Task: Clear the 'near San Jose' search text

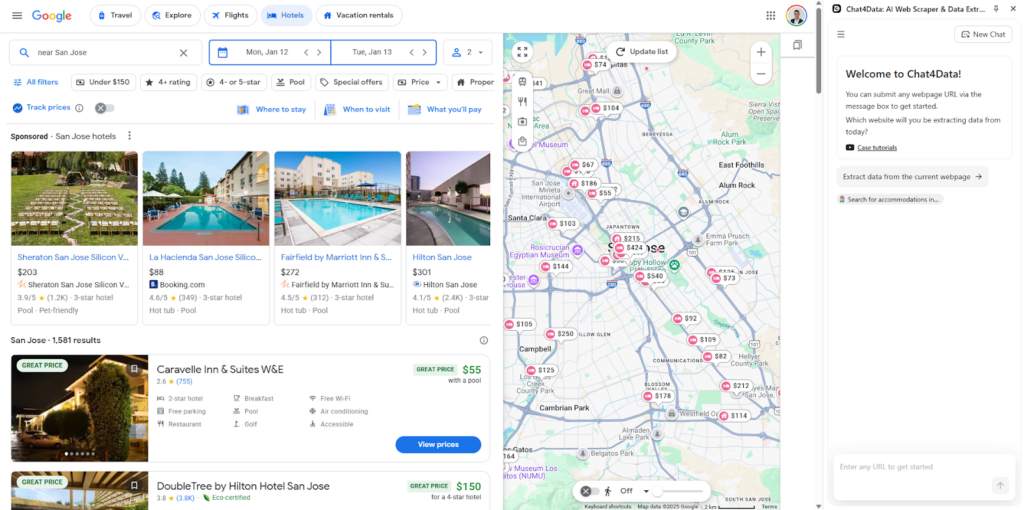Action: (x=184, y=53)
